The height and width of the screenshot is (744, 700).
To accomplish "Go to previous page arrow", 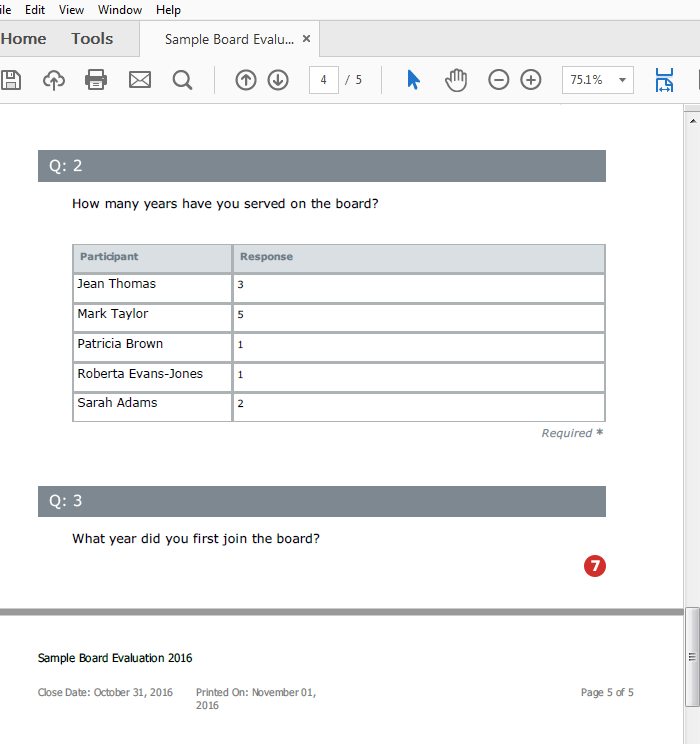I will 246,80.
